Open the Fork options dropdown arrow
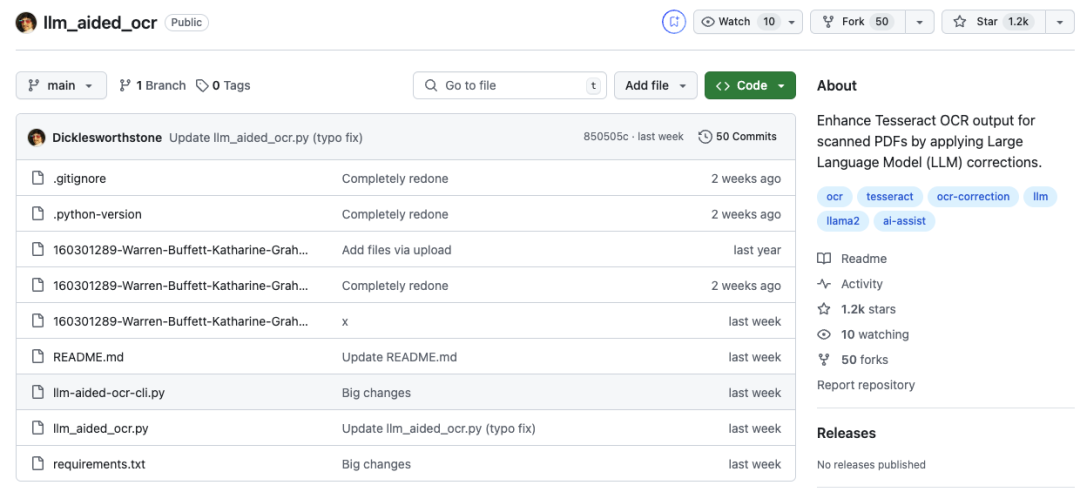1080x492 pixels. tap(919, 22)
